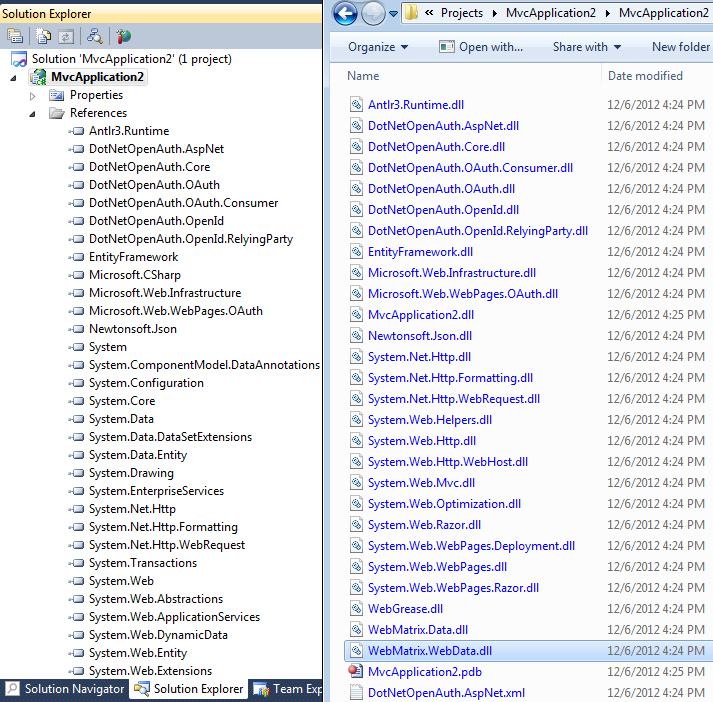Viewport: 713px width, 702px height.
Task: Click the Refresh toolbar icon in Solution Explorer
Action: tap(66, 37)
